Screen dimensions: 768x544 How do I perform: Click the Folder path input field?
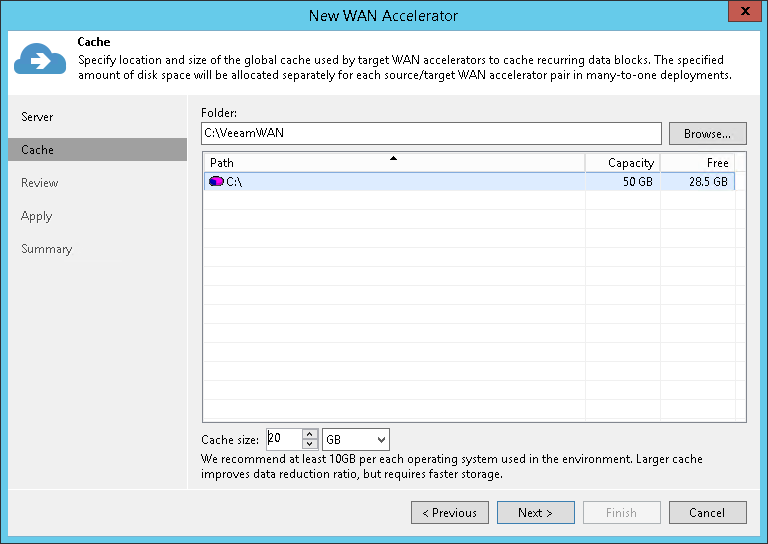[x=431, y=133]
